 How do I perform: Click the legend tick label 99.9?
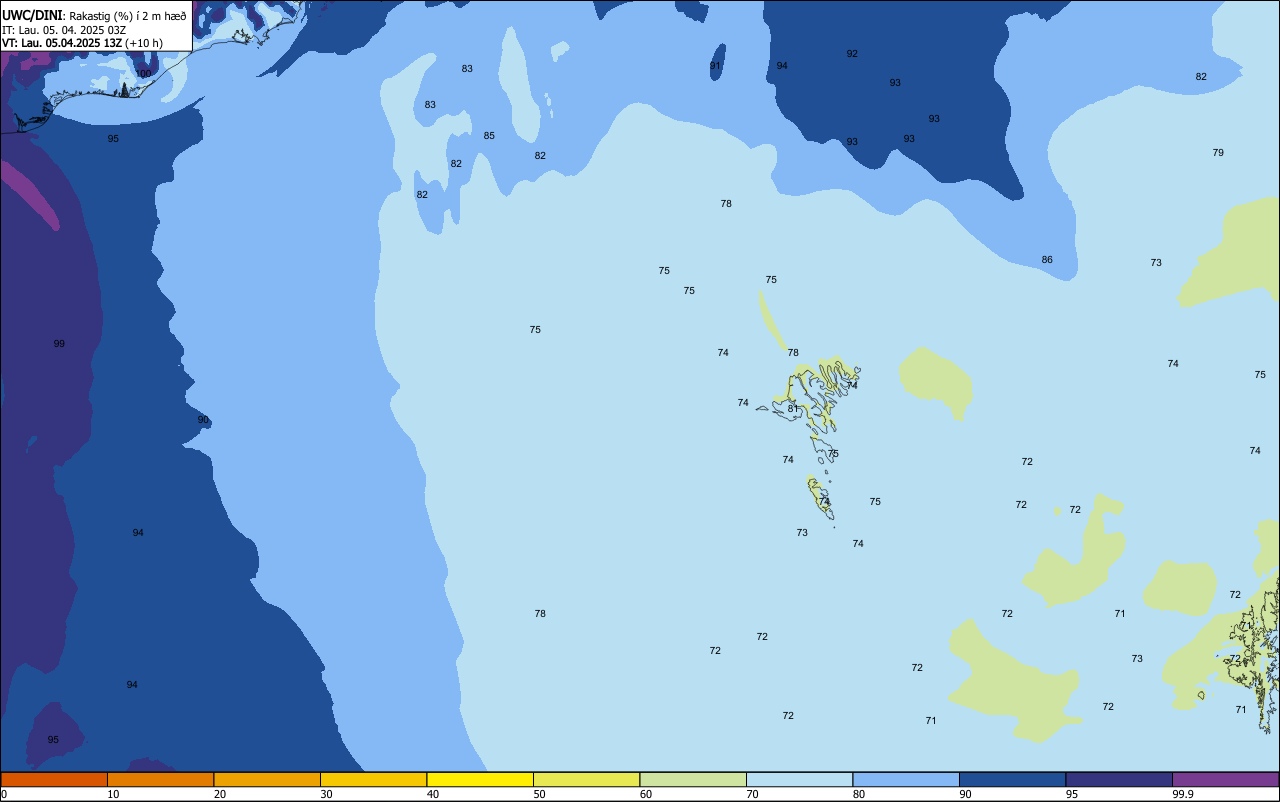pos(1183,794)
